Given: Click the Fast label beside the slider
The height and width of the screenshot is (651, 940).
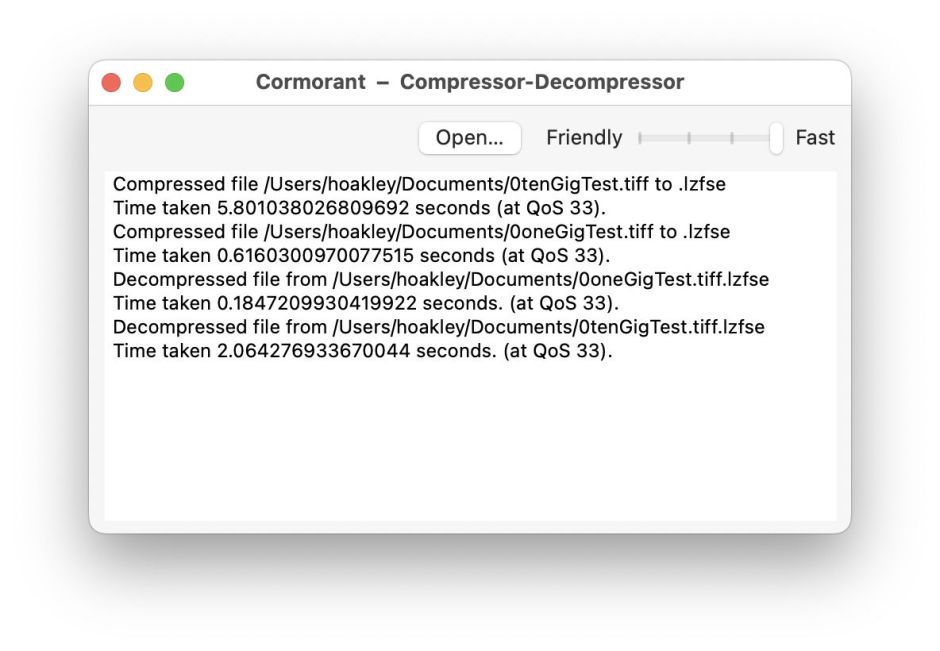Looking at the screenshot, I should tap(815, 138).
